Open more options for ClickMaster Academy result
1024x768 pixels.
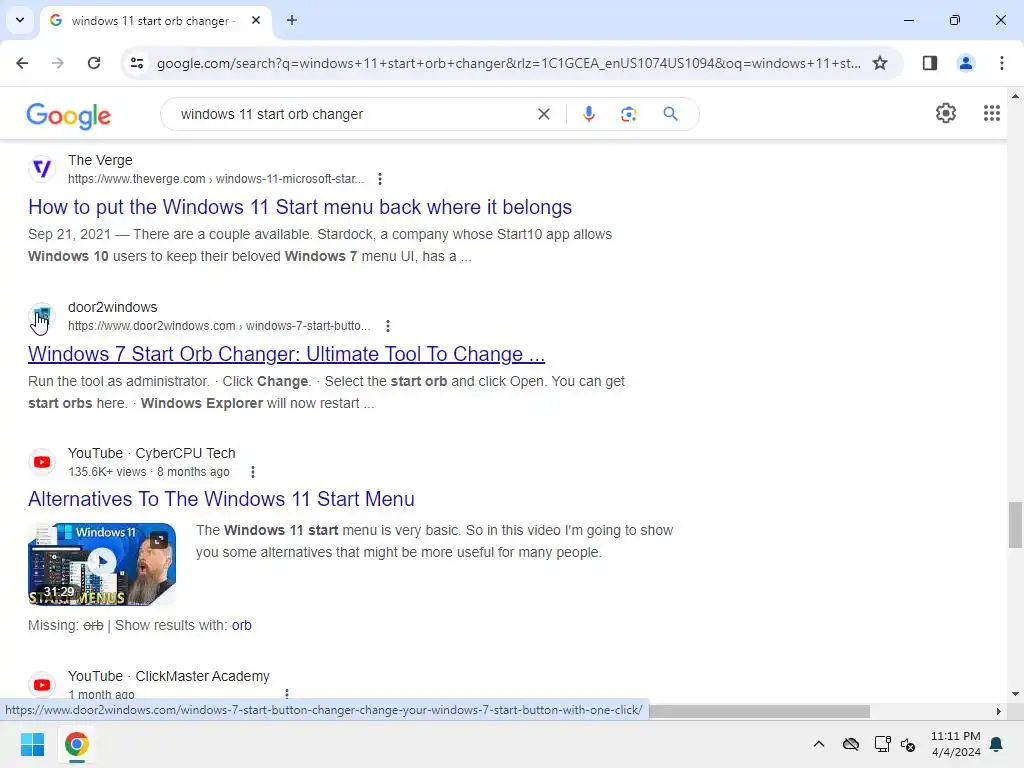click(287, 694)
